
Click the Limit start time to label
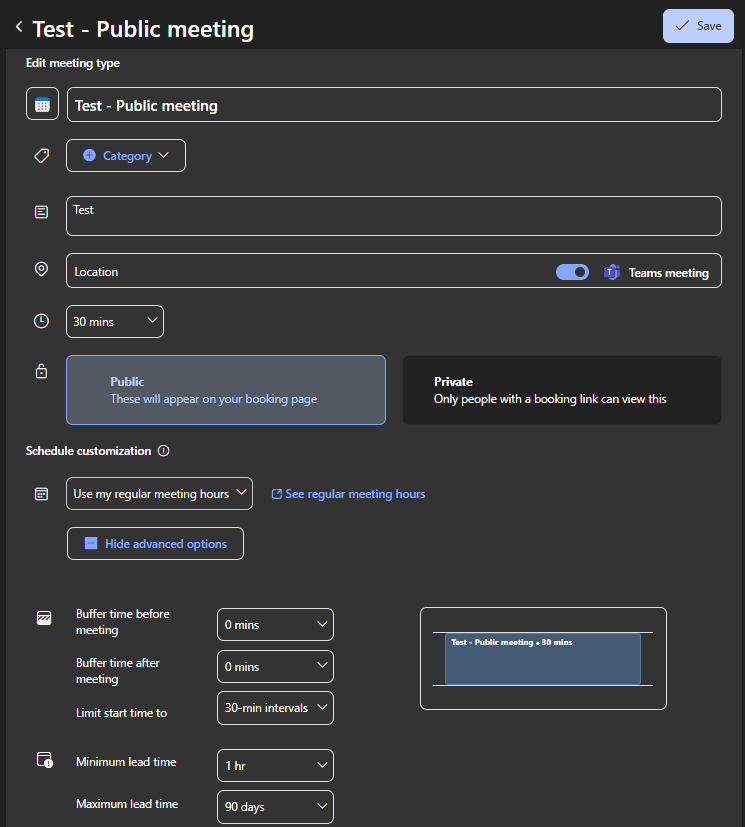(x=121, y=713)
